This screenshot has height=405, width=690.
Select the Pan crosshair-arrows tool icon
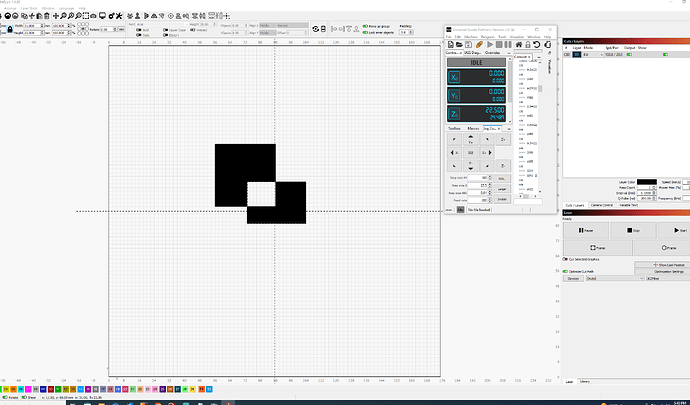click(56, 16)
